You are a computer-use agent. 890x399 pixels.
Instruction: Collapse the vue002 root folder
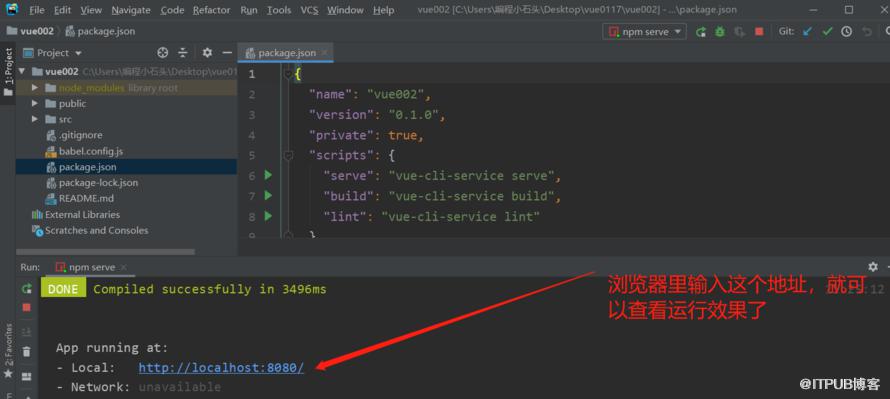[22, 72]
